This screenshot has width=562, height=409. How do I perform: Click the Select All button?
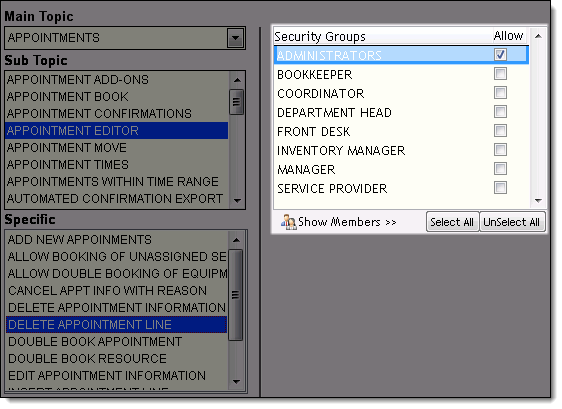[452, 222]
